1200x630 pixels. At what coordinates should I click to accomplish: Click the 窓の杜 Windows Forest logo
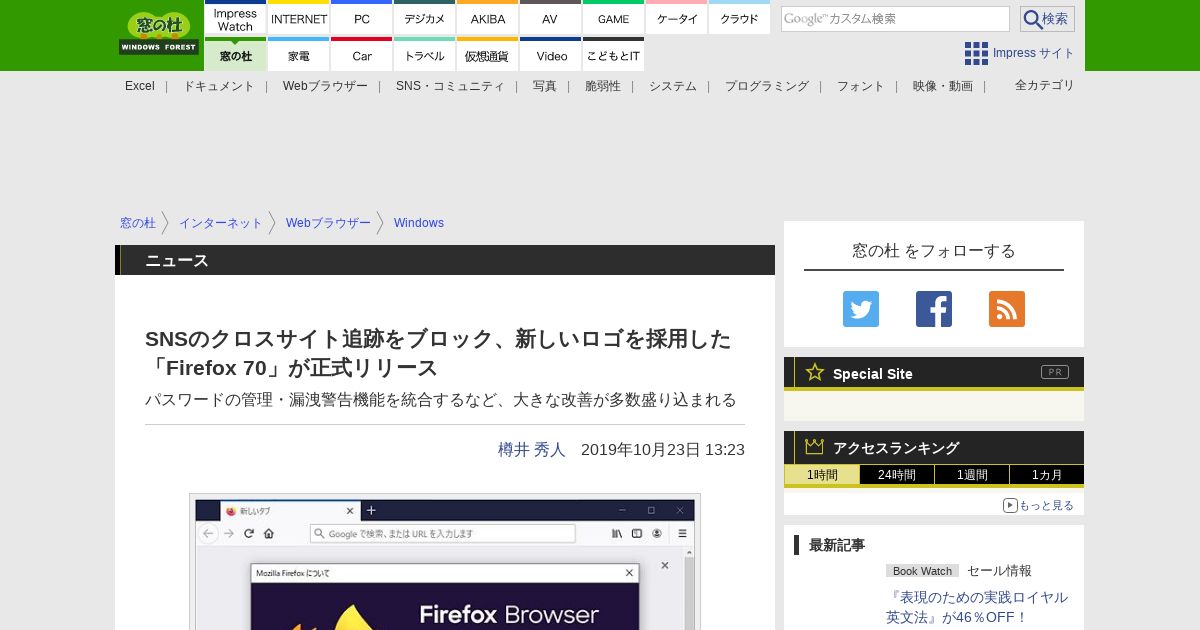[x=159, y=34]
